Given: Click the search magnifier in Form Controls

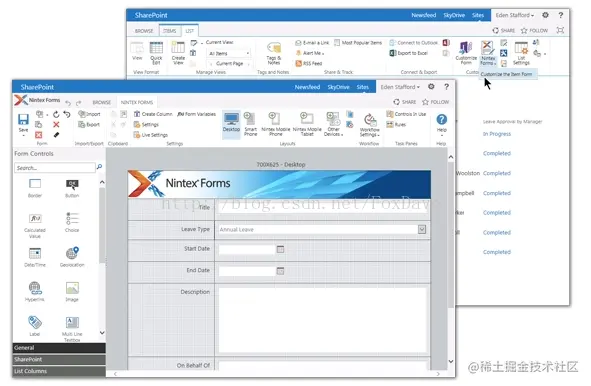Looking at the screenshot, I should 100,167.
